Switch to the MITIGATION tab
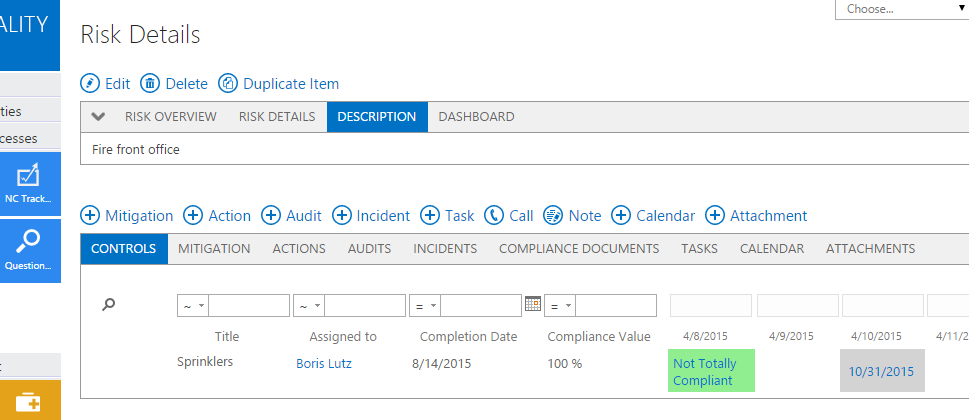This screenshot has height=420, width=969. click(214, 249)
